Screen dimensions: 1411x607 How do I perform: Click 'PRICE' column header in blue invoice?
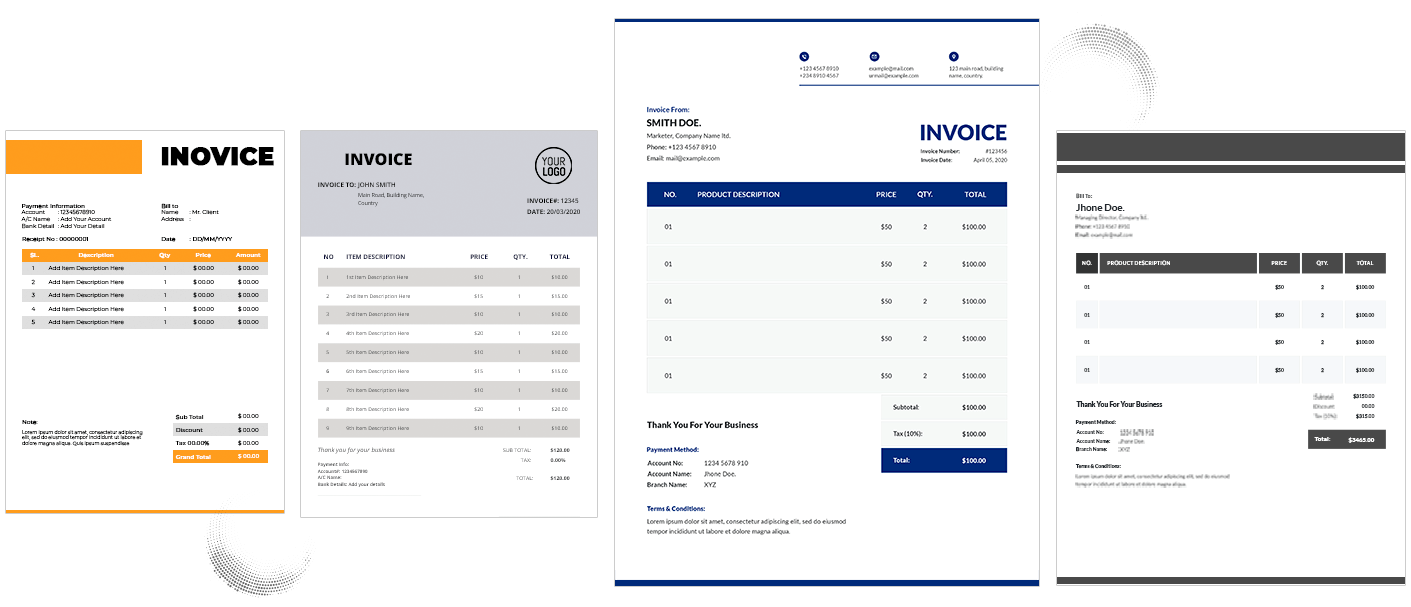tap(886, 195)
